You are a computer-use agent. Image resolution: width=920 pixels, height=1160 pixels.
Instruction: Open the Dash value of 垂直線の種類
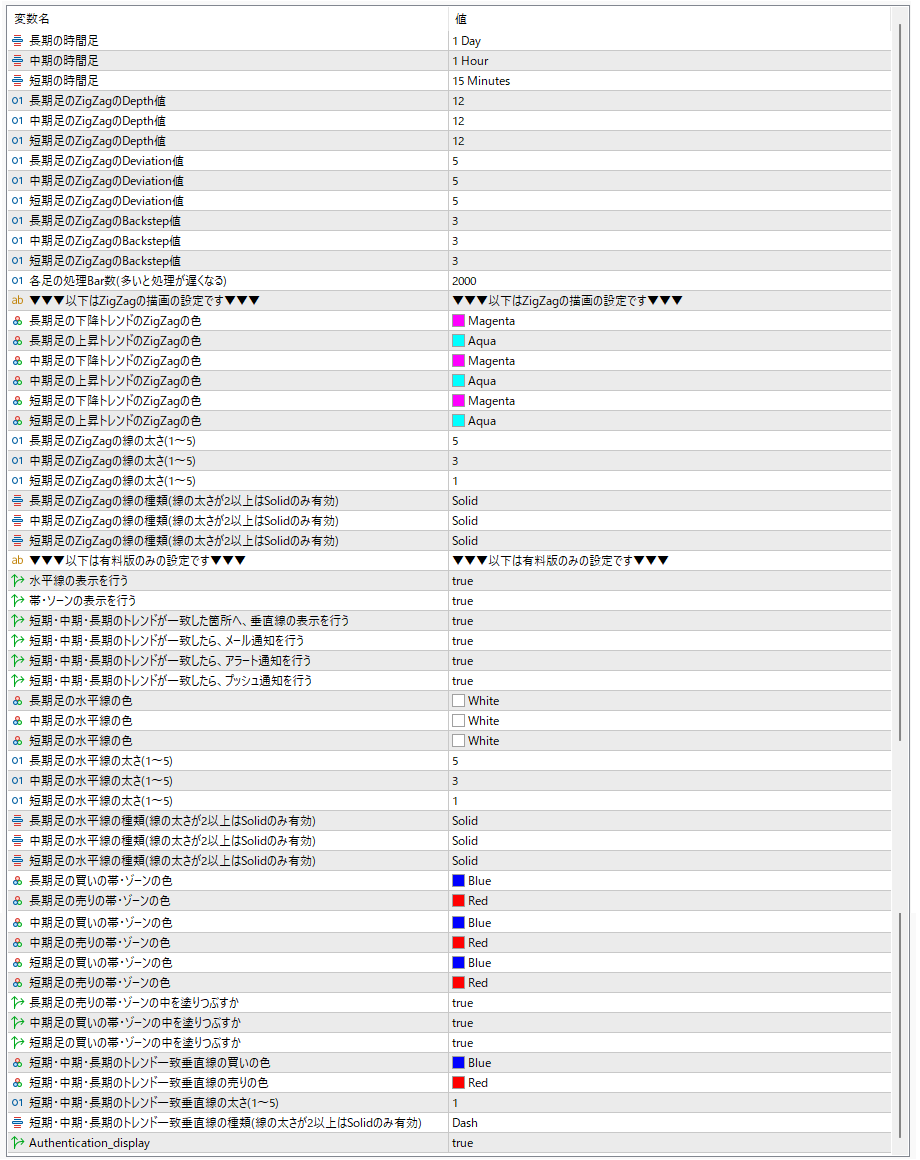pyautogui.click(x=464, y=1122)
